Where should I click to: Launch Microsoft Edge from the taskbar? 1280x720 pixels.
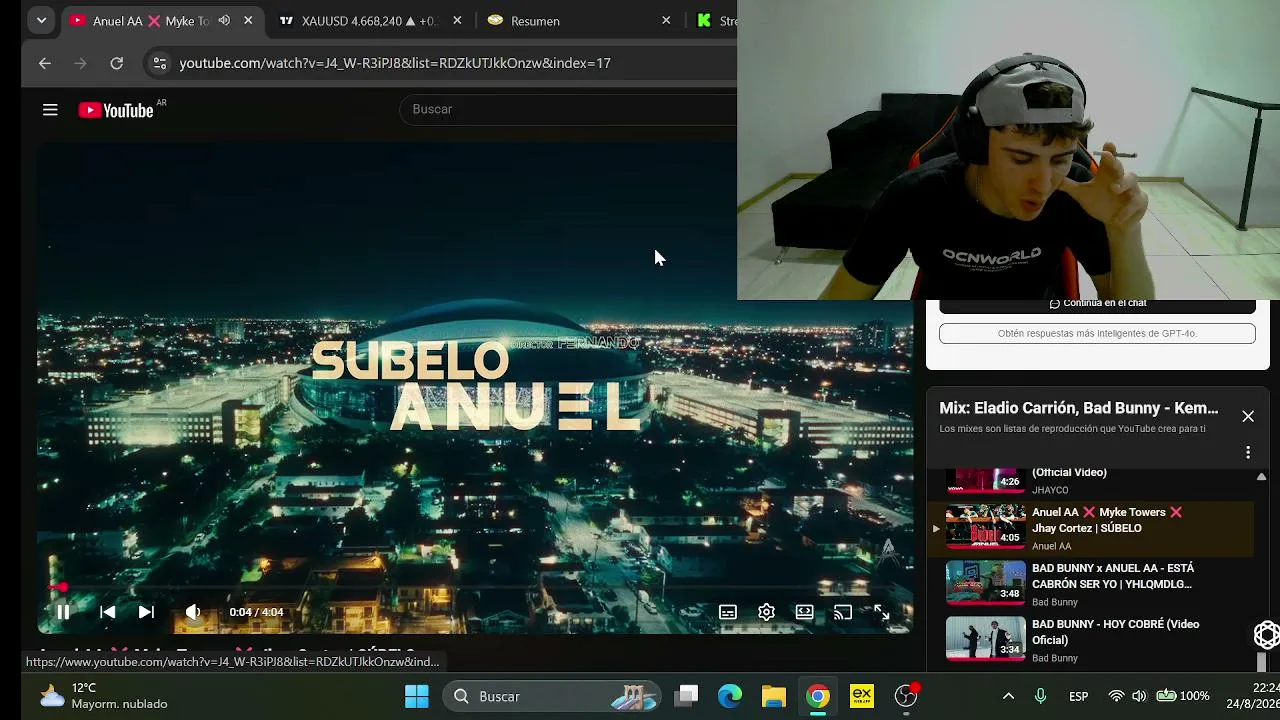point(730,696)
